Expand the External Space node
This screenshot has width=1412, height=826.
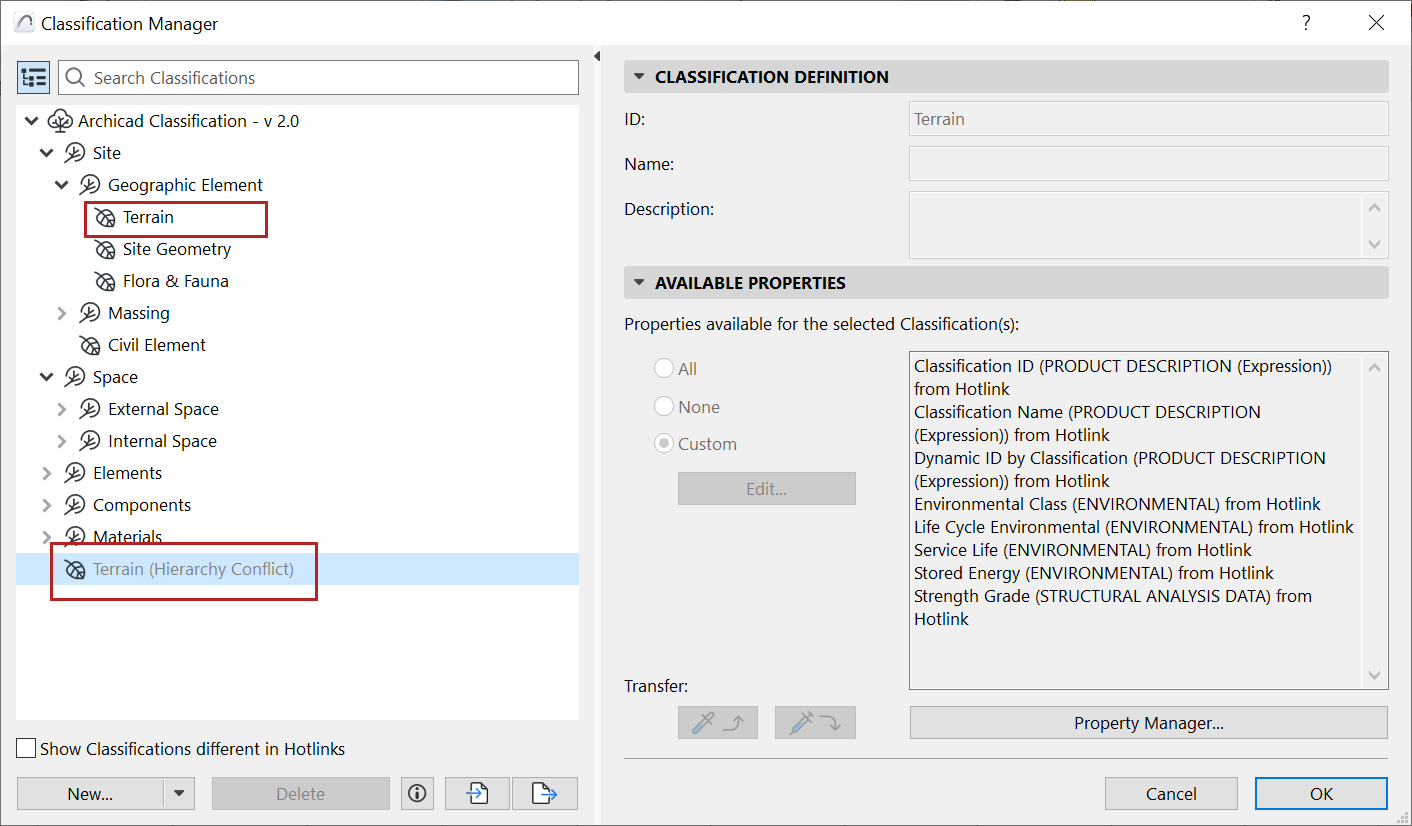[x=61, y=409]
